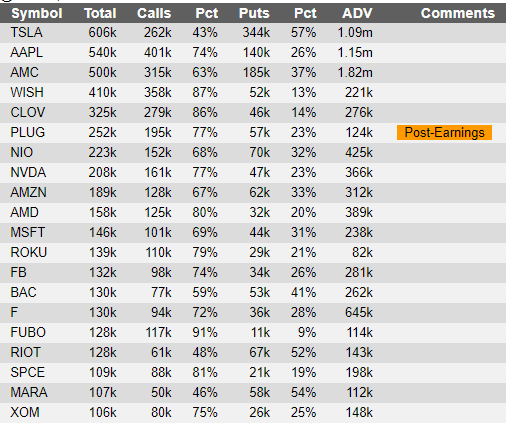This screenshot has height=432, width=518.
Task: Select the XOM ticker symbol
Action: click(25, 413)
